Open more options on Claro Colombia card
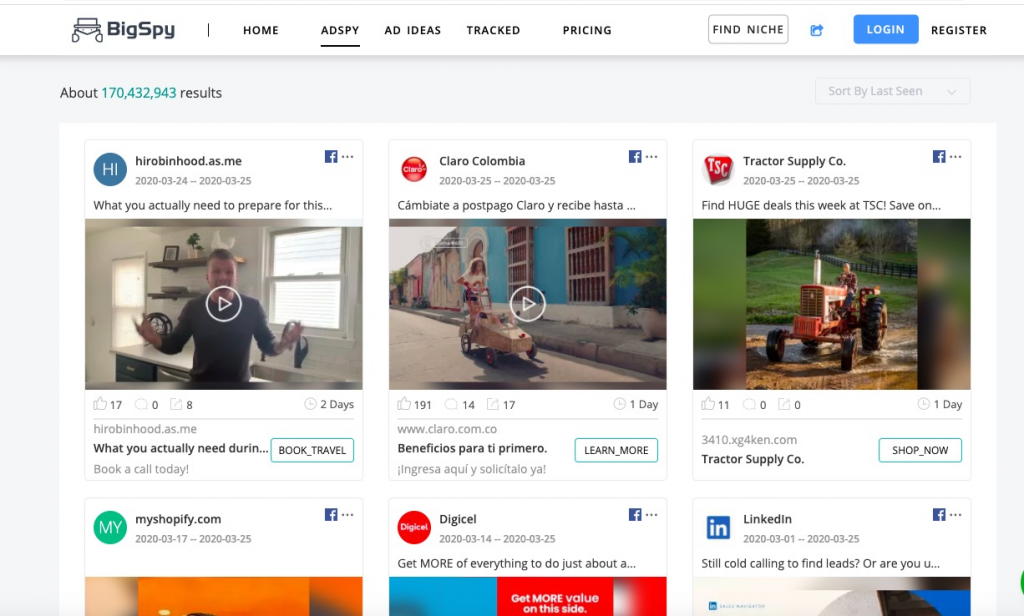1024x616 pixels. [652, 157]
